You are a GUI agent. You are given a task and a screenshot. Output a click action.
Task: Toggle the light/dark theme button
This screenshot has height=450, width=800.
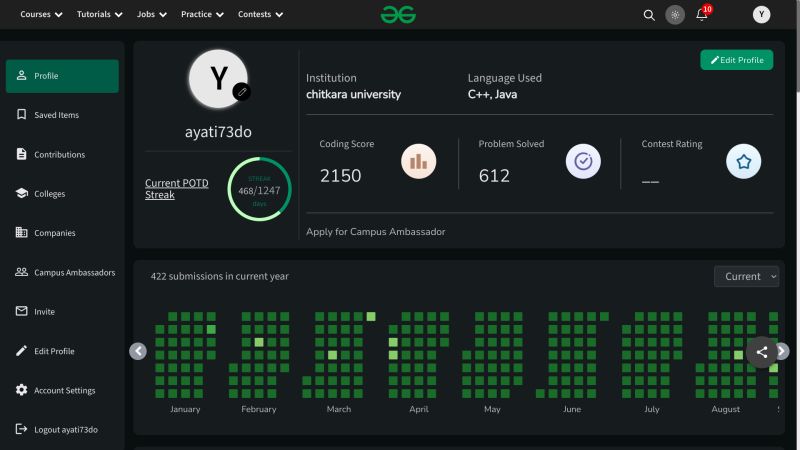pyautogui.click(x=674, y=15)
